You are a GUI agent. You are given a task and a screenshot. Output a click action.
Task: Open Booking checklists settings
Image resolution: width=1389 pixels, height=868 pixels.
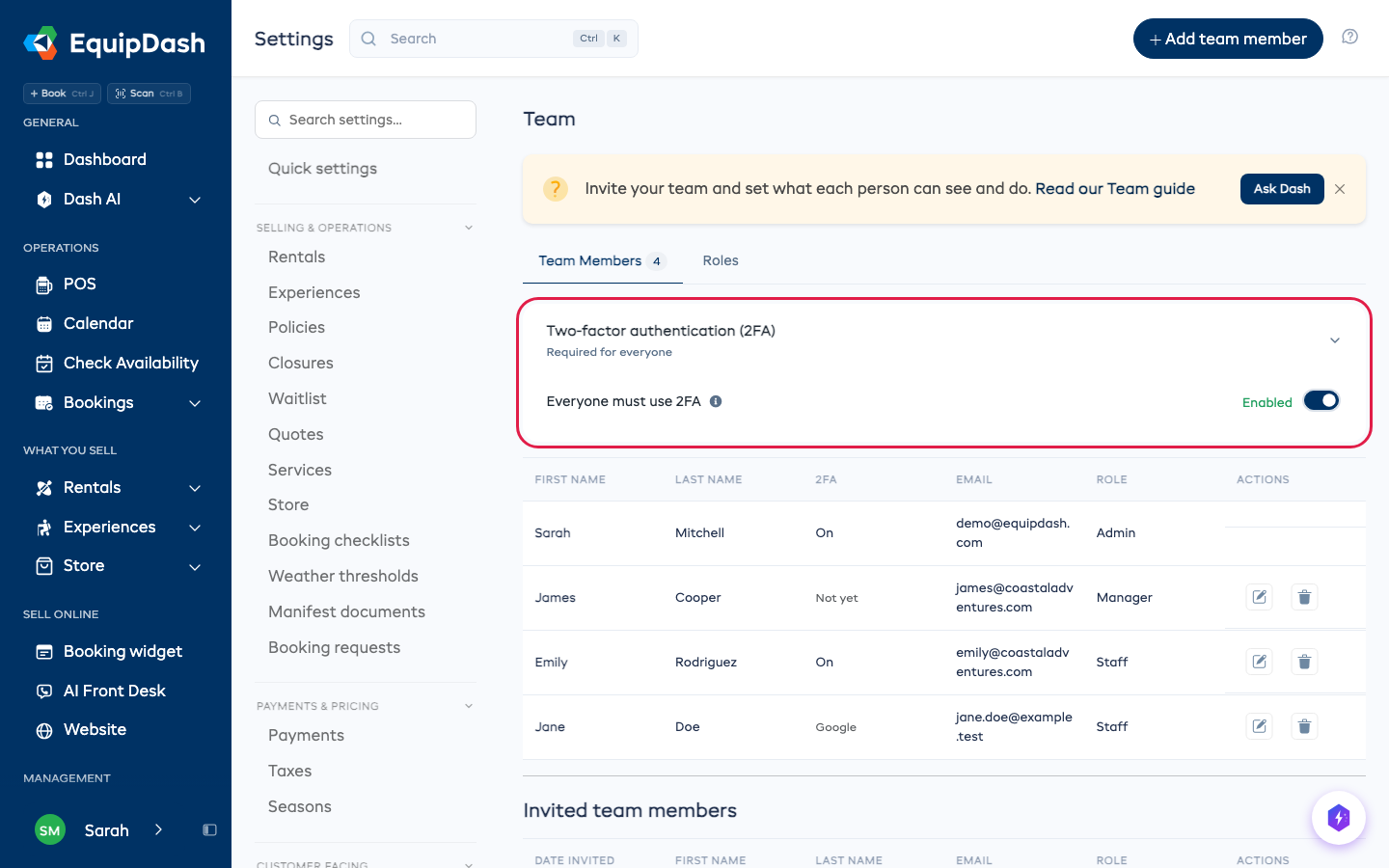pos(339,541)
